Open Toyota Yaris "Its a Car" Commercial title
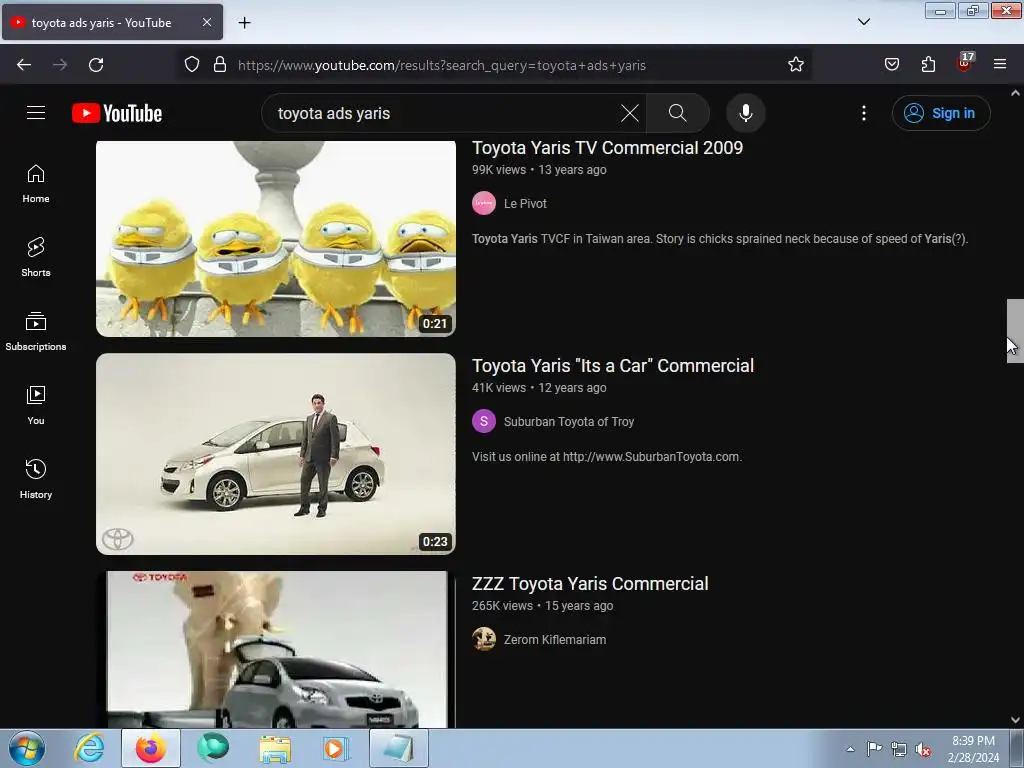 [x=613, y=366]
